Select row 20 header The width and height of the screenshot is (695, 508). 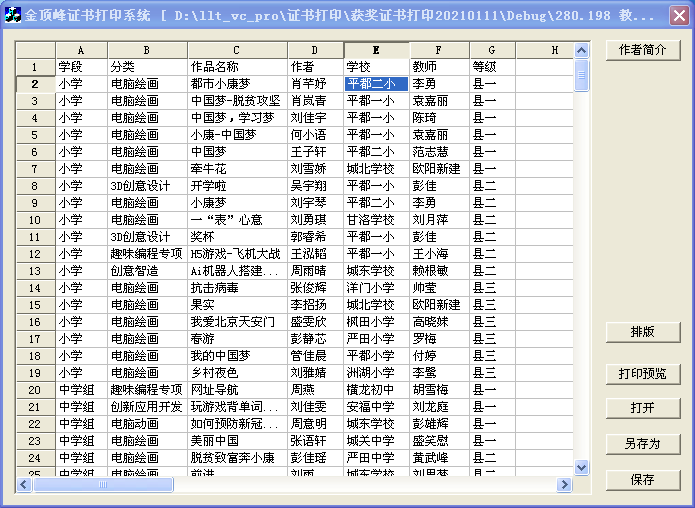point(35,390)
